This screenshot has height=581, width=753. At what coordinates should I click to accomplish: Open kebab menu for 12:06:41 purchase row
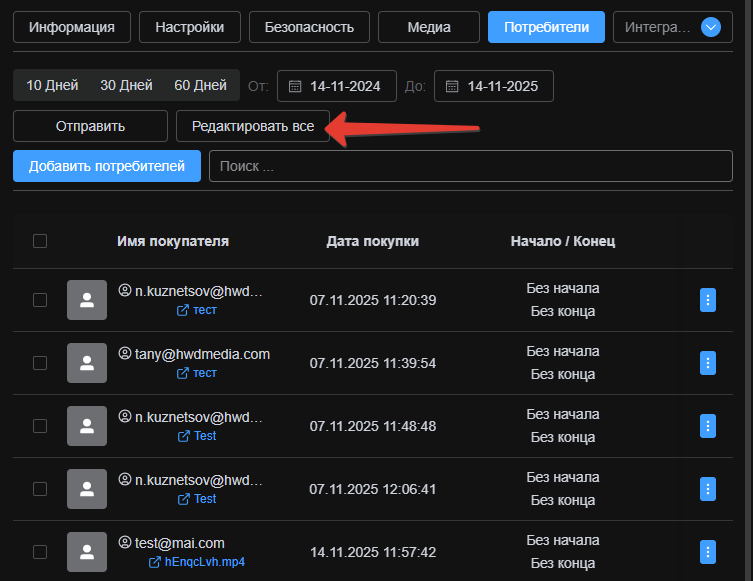coord(707,489)
